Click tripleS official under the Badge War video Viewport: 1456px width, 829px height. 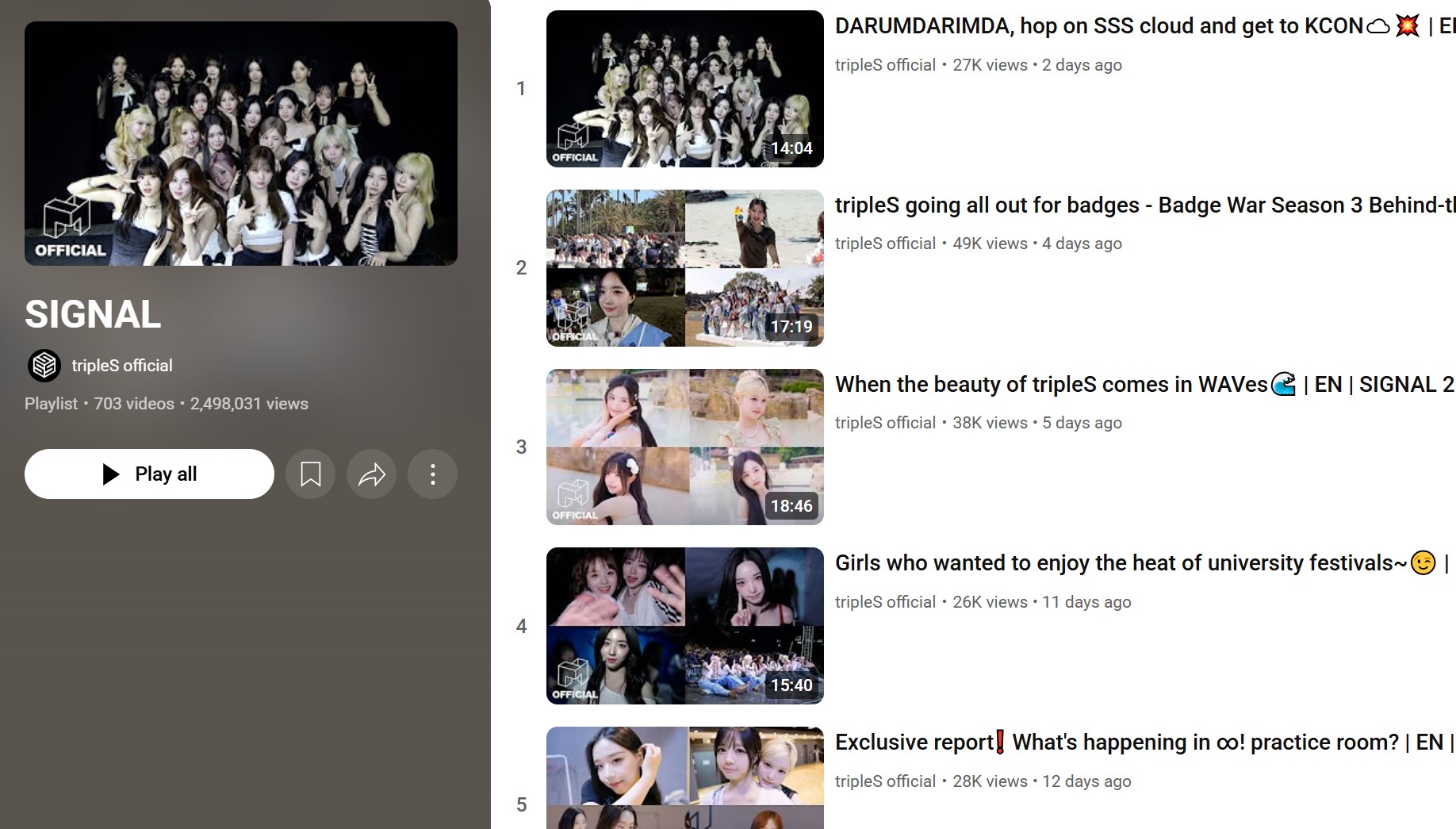click(885, 244)
